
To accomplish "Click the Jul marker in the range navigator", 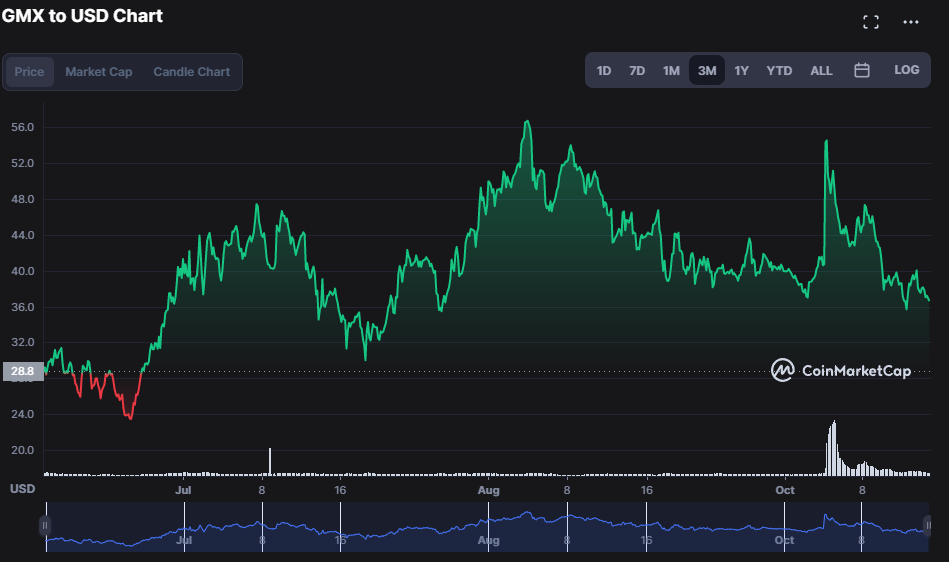I will click(x=184, y=540).
